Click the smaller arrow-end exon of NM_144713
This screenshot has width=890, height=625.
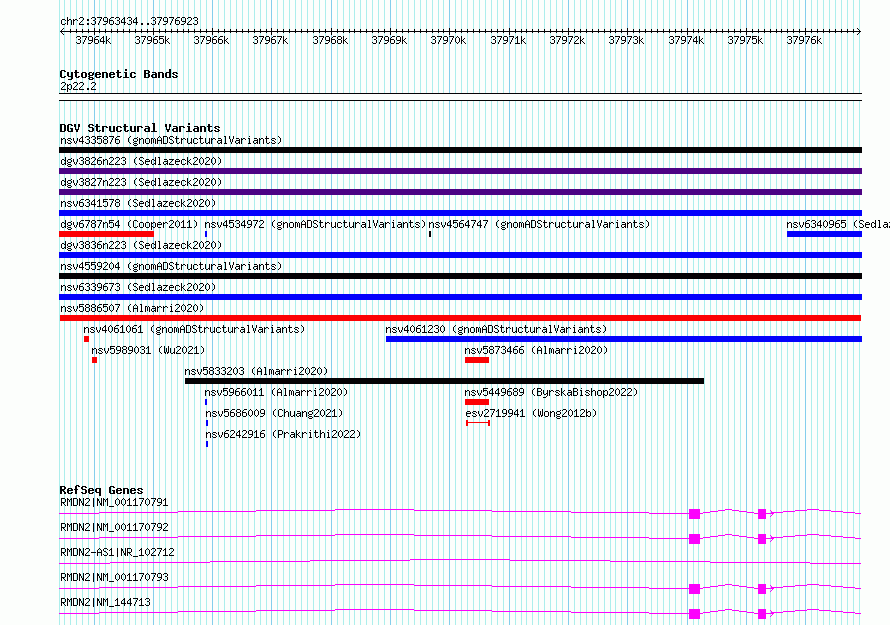[762, 614]
